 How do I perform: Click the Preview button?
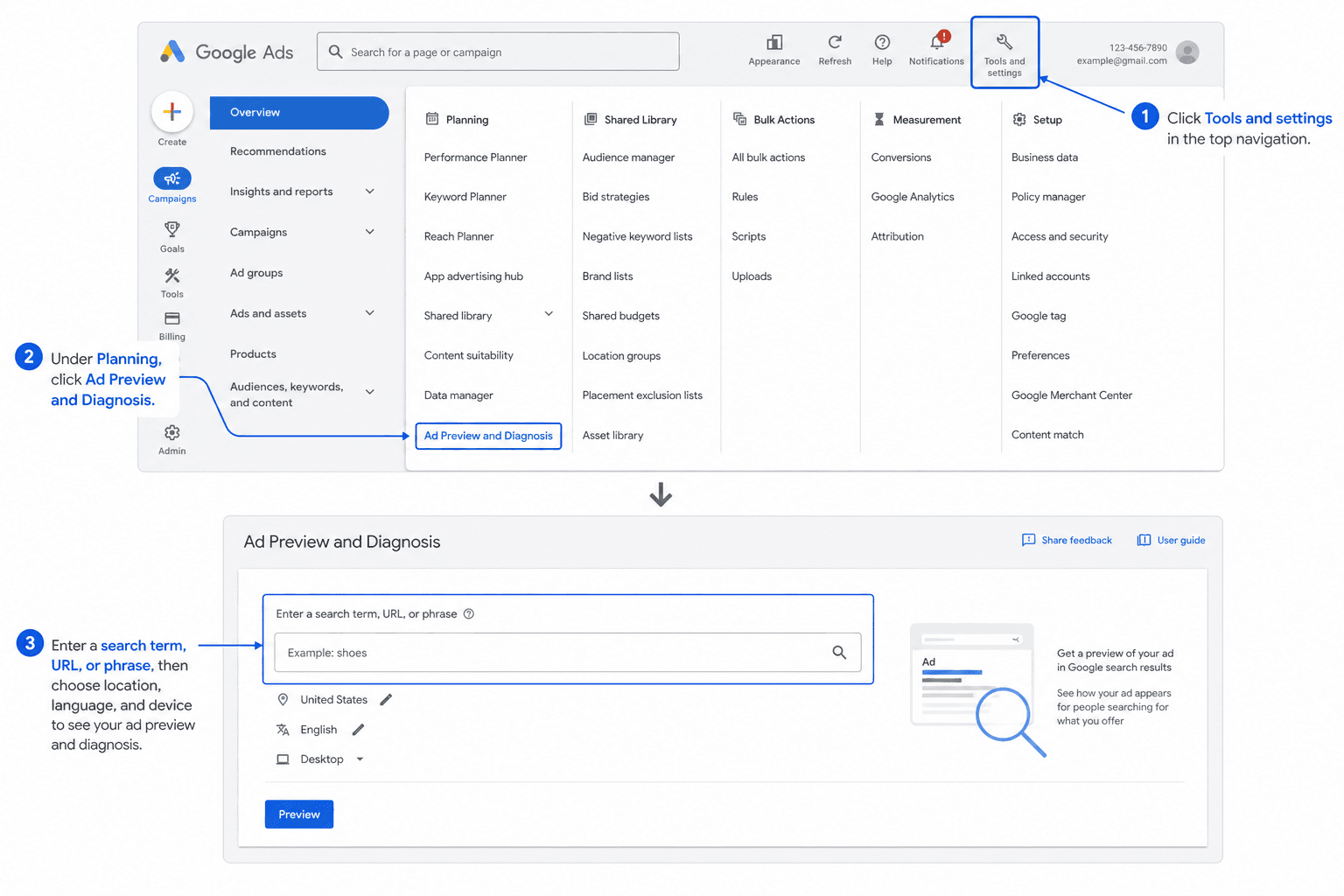(x=299, y=814)
